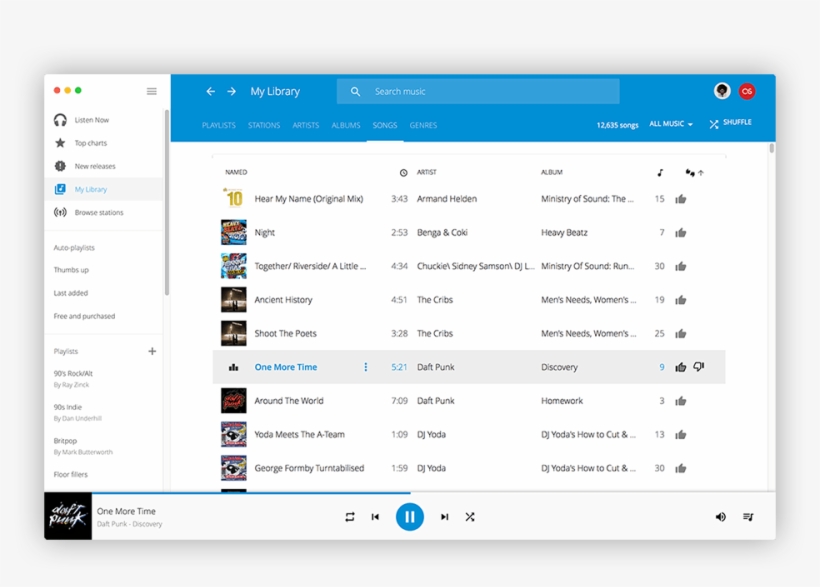This screenshot has width=820, height=587.
Task: Sort by the rating thumbs column
Action: pos(694,173)
